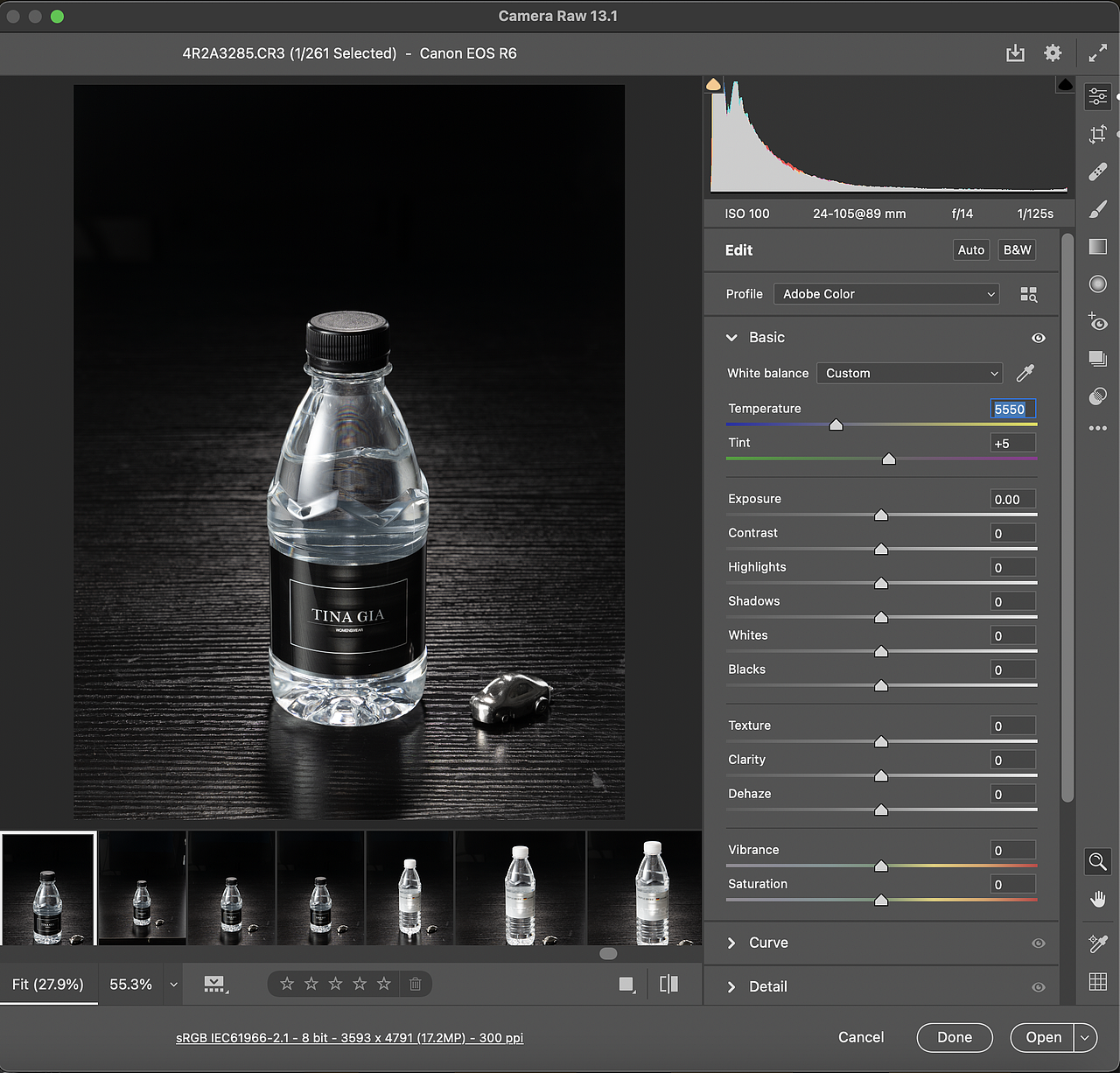Choose the Adjustment Brush tool

point(1097,209)
